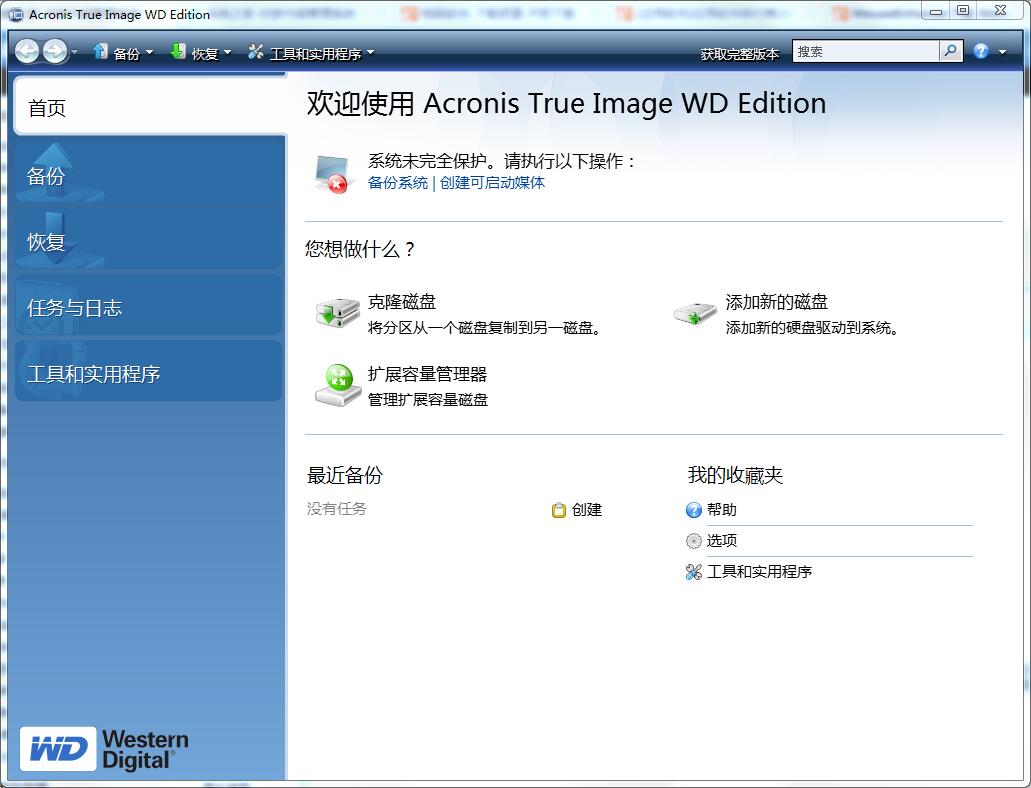Expand the 工具和实用程序 toolbar dropdown arrow
The height and width of the screenshot is (788, 1031).
click(370, 52)
